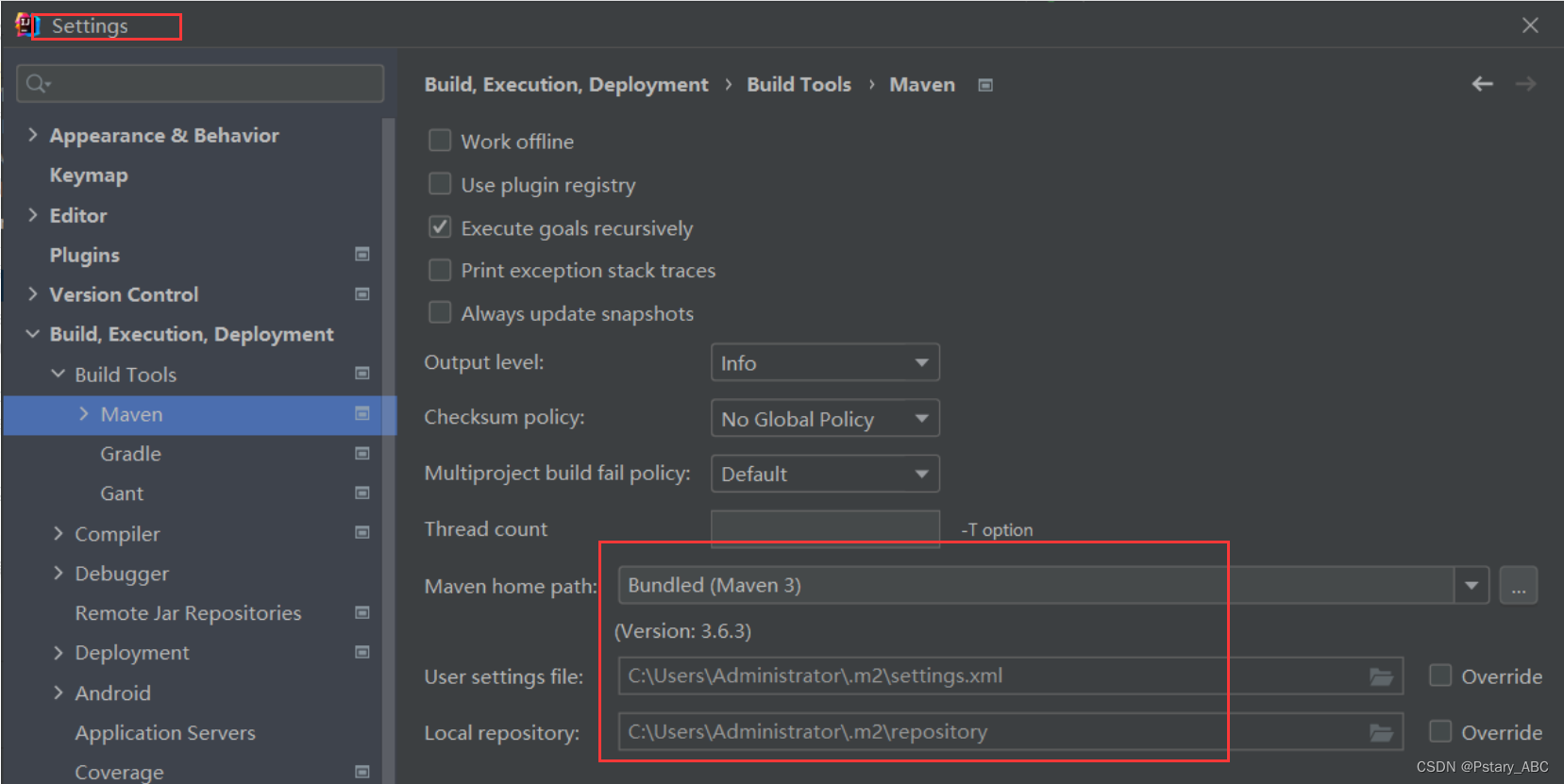
Task: Open the Output level dropdown
Action: point(825,362)
